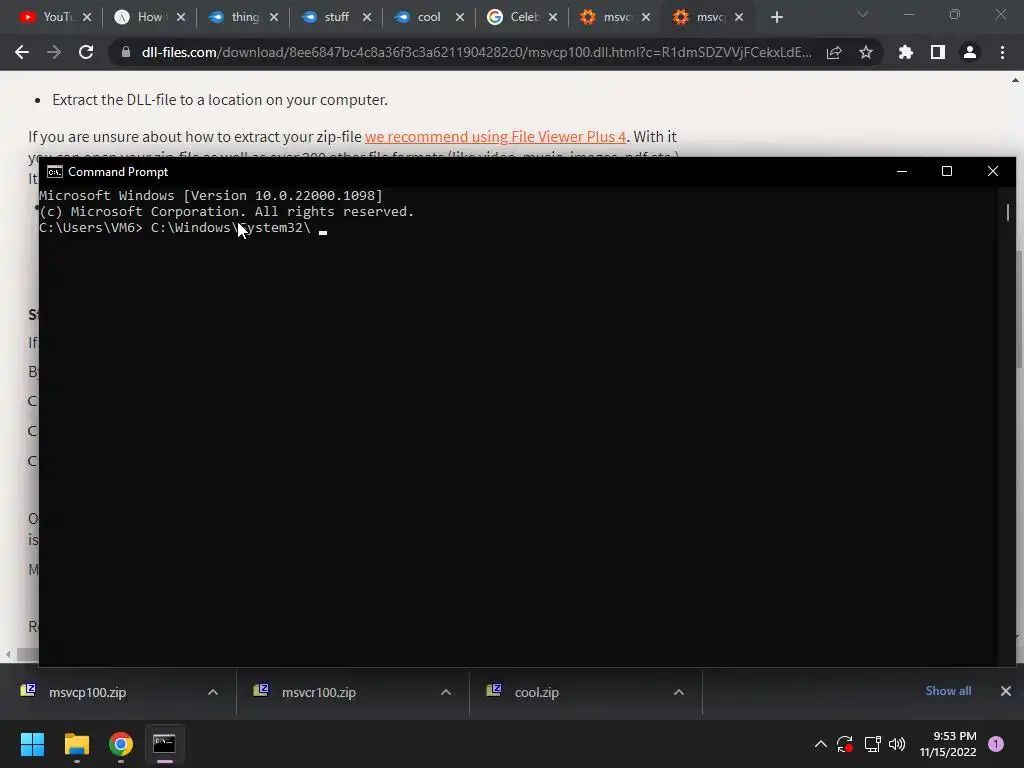Open the cool.zip download
This screenshot has width=1024, height=768.
coord(536,692)
